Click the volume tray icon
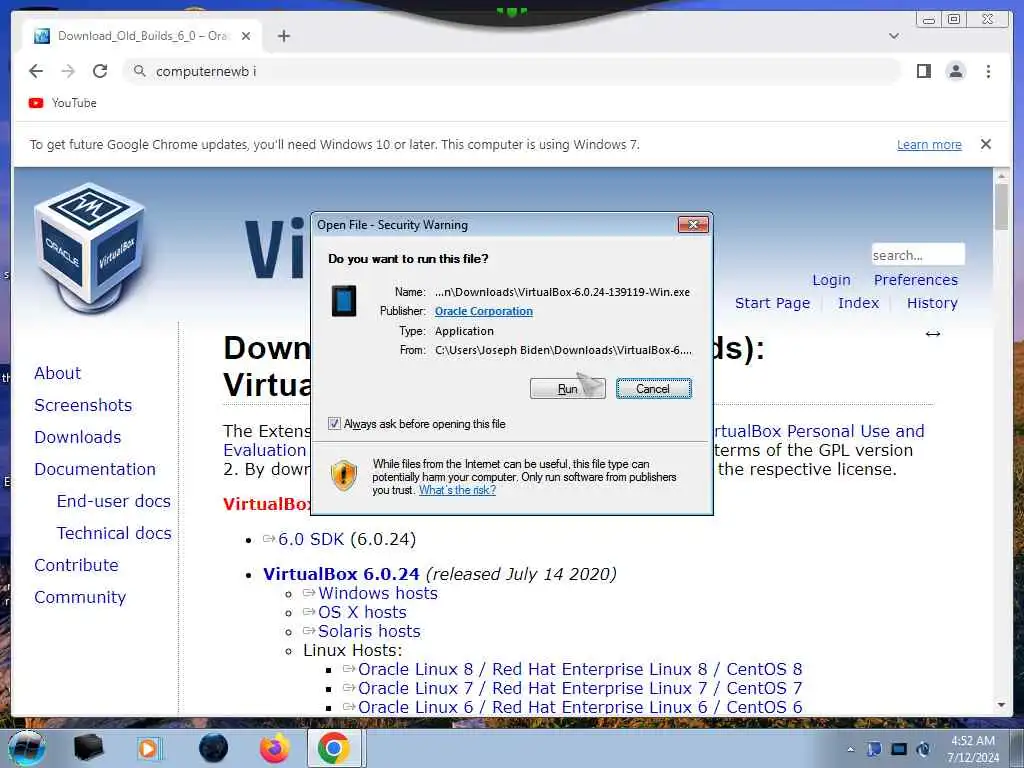The height and width of the screenshot is (768, 1024). 923,749
